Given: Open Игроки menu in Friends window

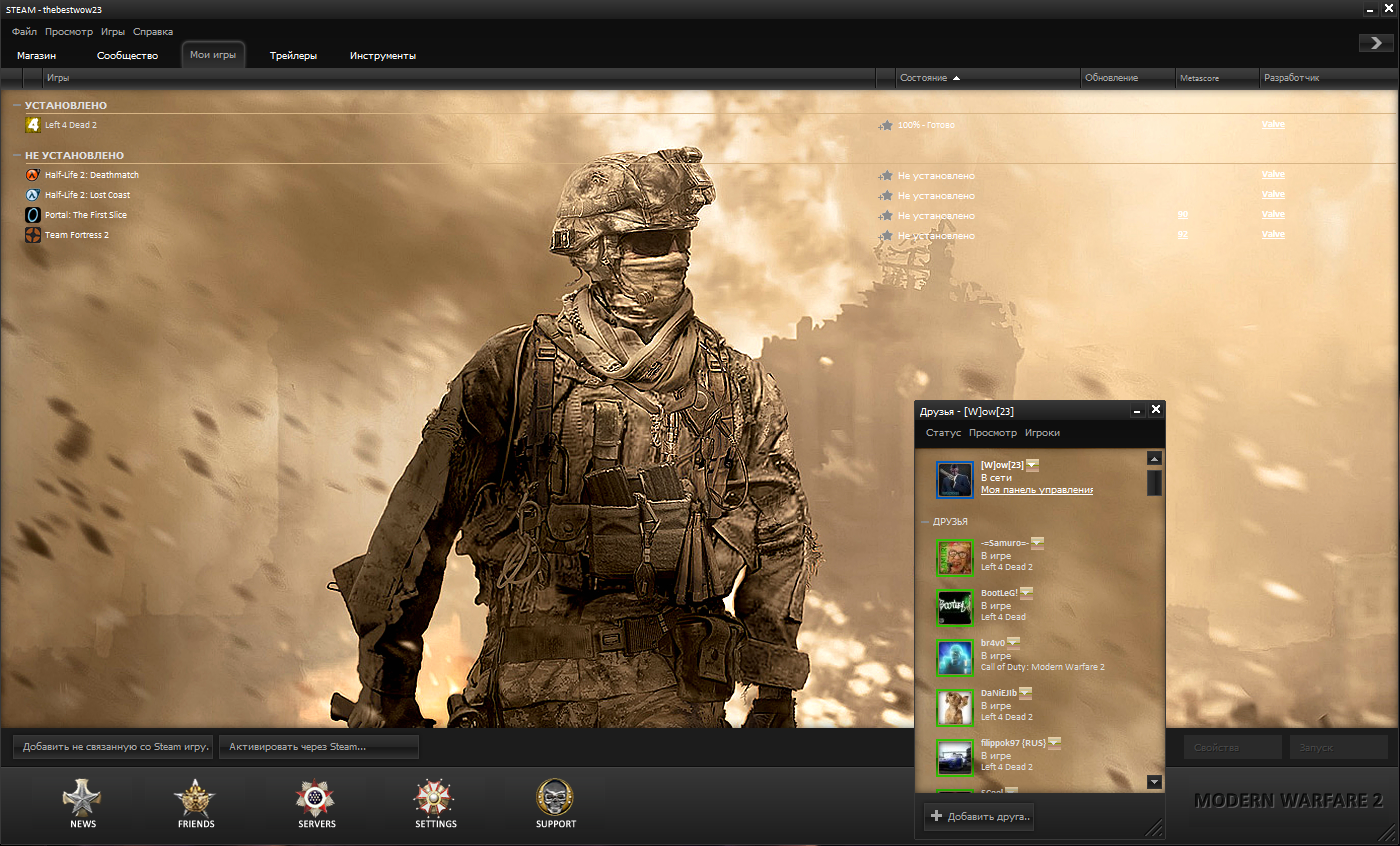Looking at the screenshot, I should click(1042, 433).
